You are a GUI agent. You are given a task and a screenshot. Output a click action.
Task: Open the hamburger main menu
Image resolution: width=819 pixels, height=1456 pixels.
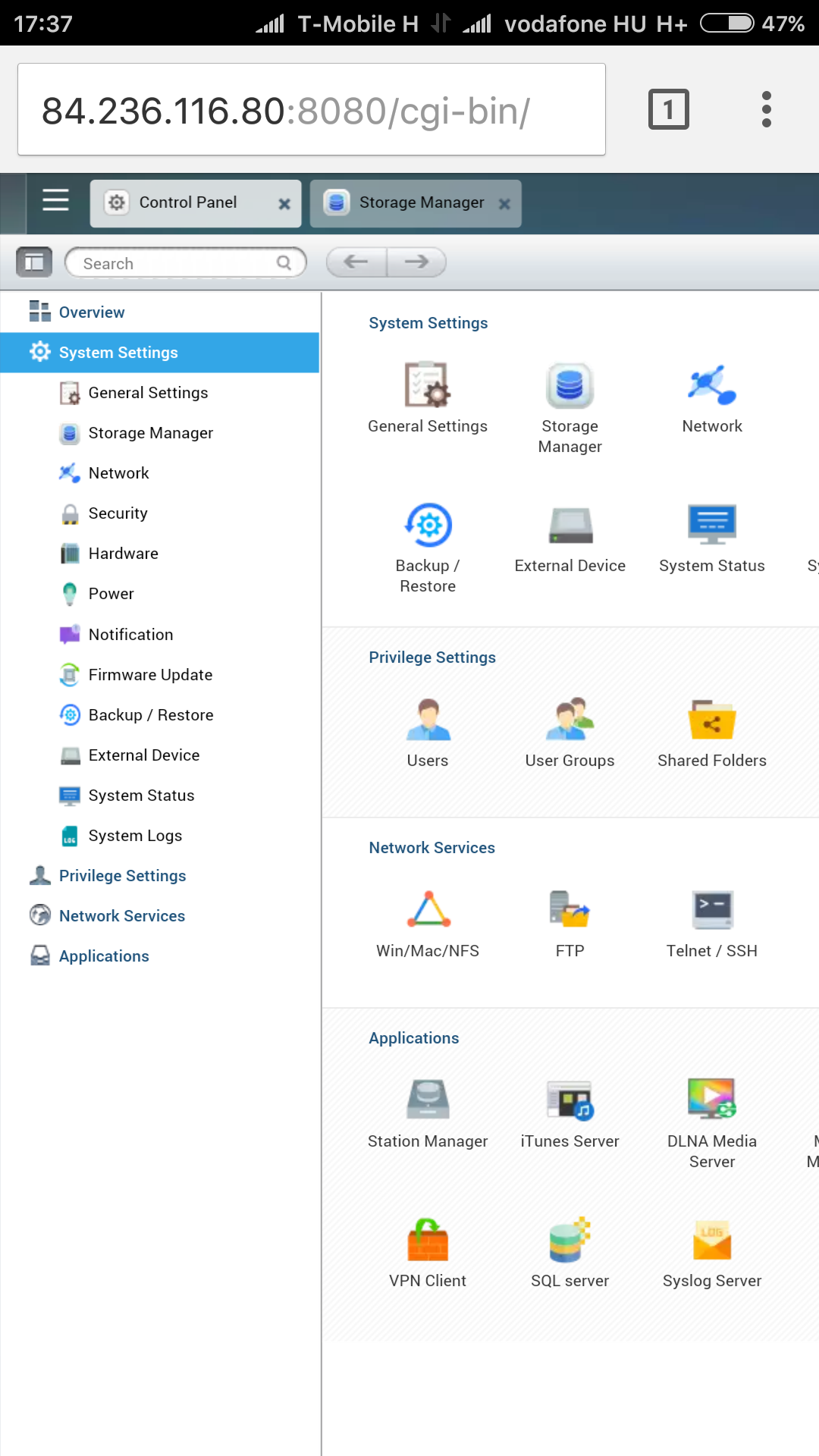pyautogui.click(x=55, y=200)
